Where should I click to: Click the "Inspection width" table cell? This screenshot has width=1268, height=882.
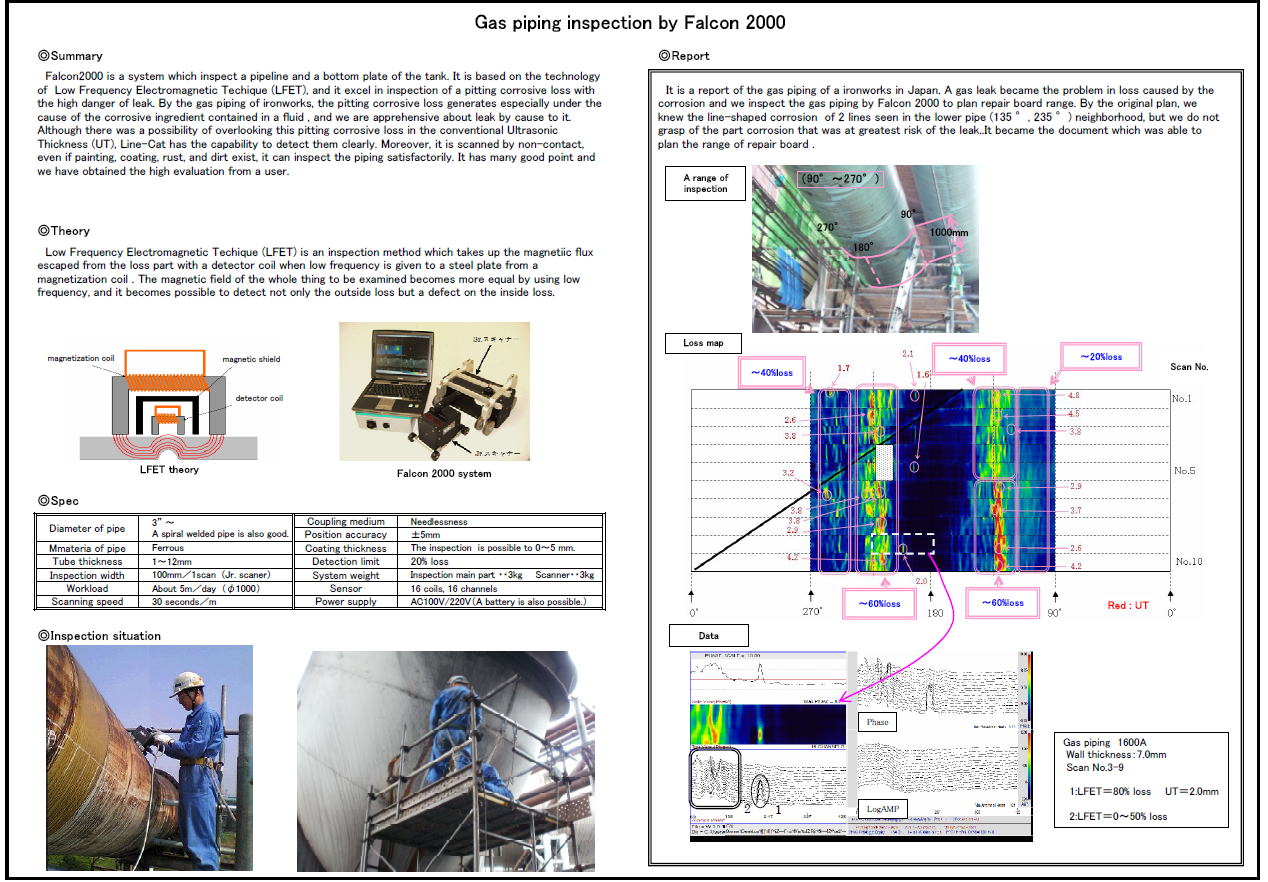(x=88, y=575)
